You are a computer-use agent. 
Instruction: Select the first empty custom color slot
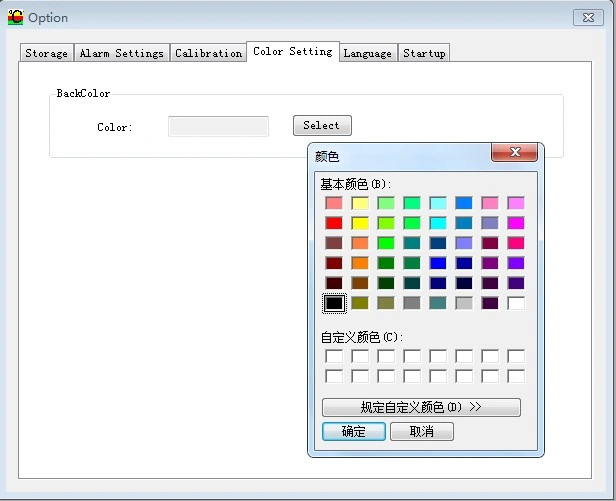coord(334,356)
